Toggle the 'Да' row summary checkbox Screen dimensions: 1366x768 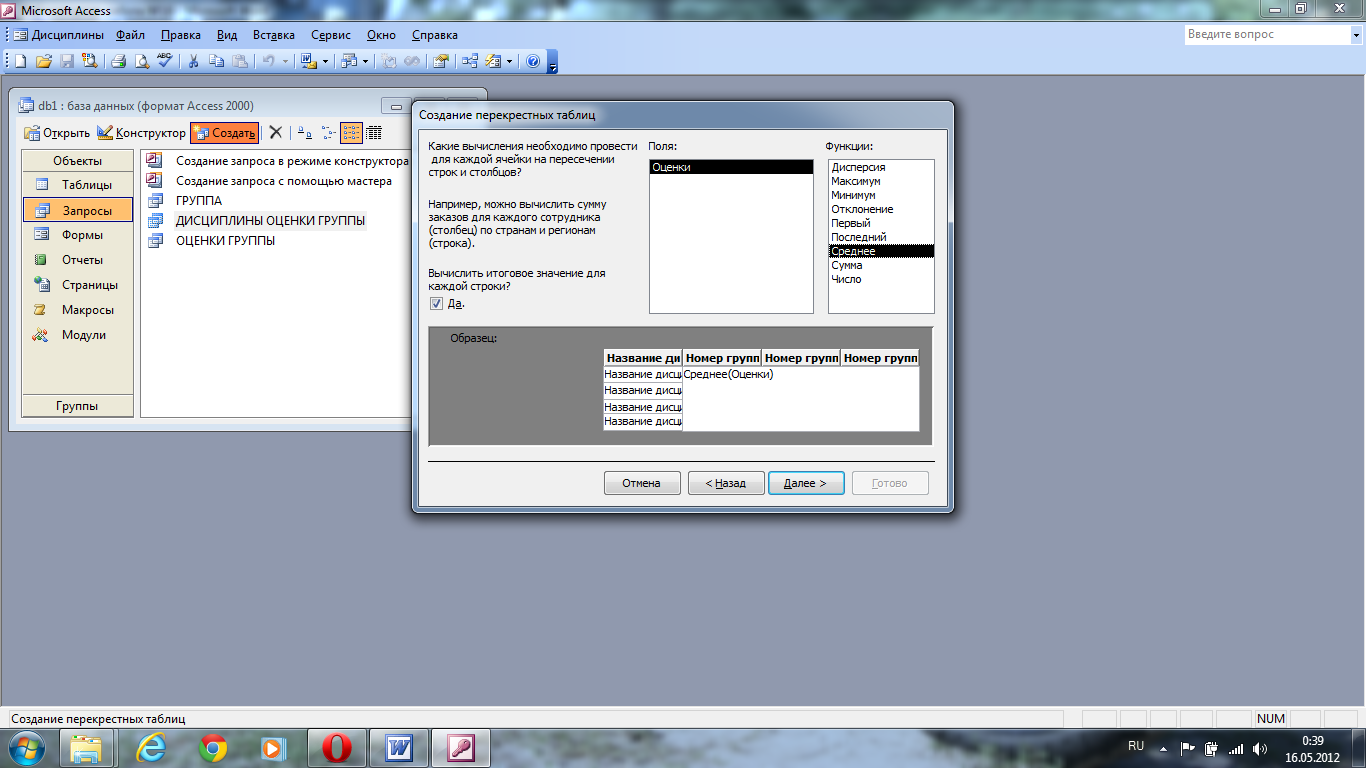[436, 303]
